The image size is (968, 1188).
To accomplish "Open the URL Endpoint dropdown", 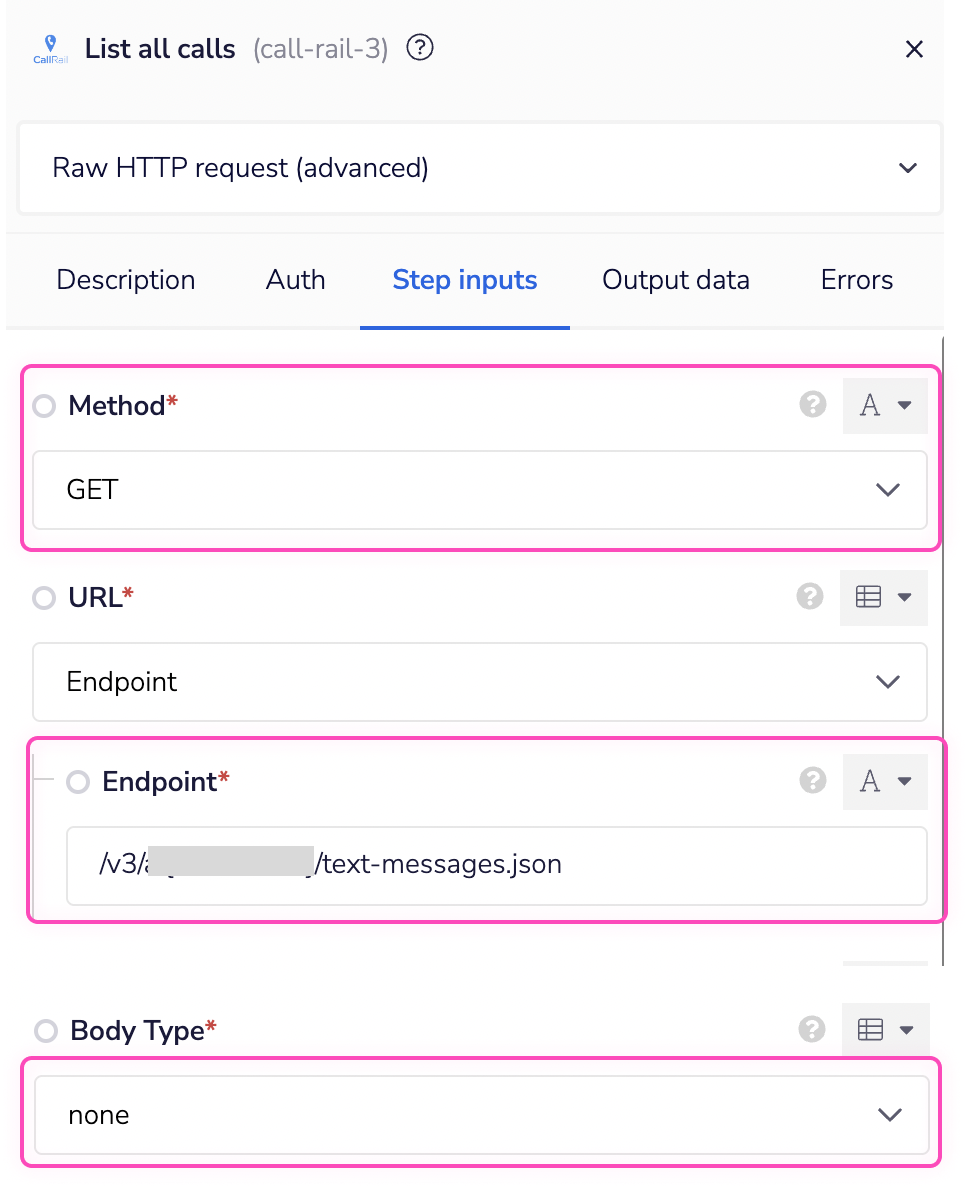I will (885, 681).
